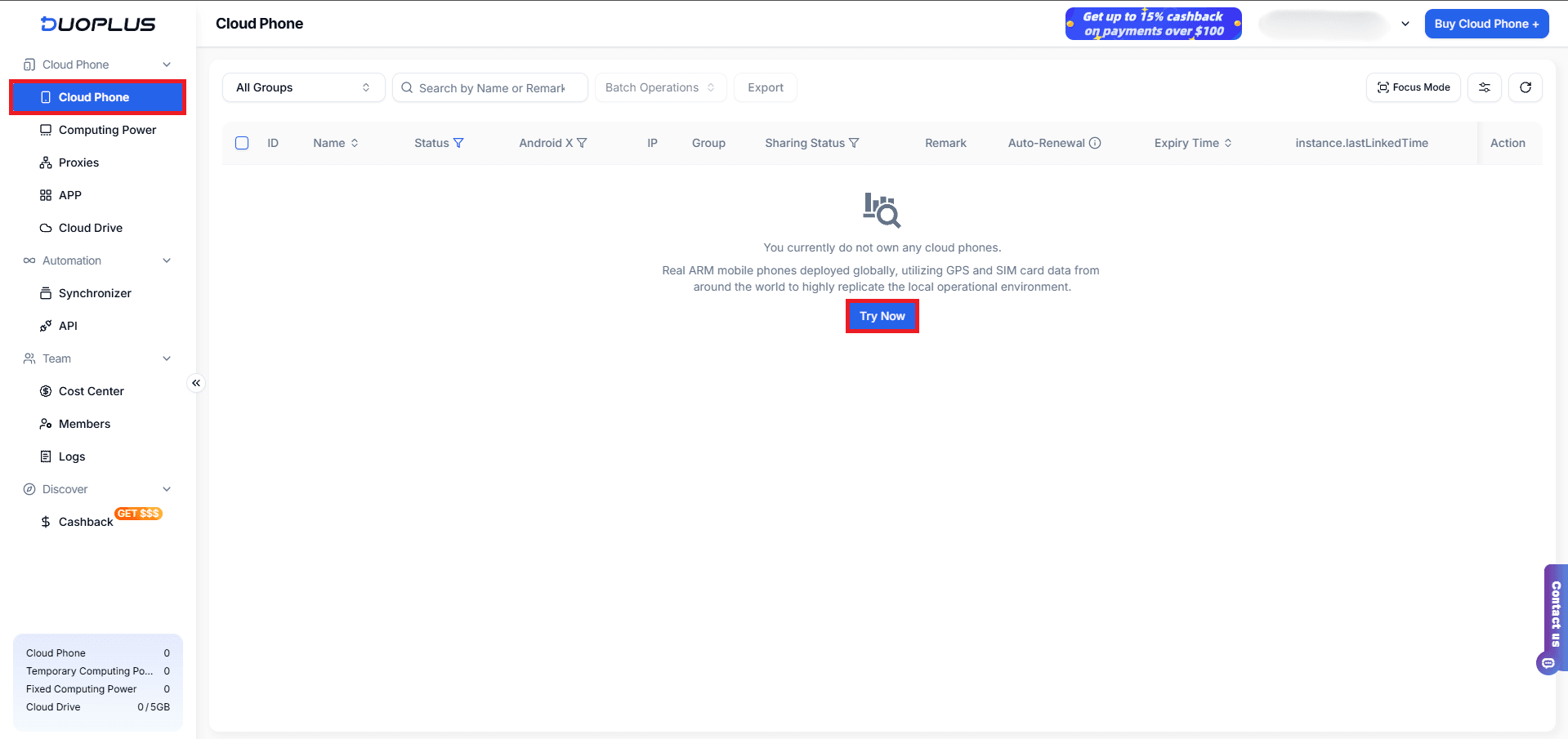Open the Proxies section via its icon
The width and height of the screenshot is (1568, 739).
(46, 162)
